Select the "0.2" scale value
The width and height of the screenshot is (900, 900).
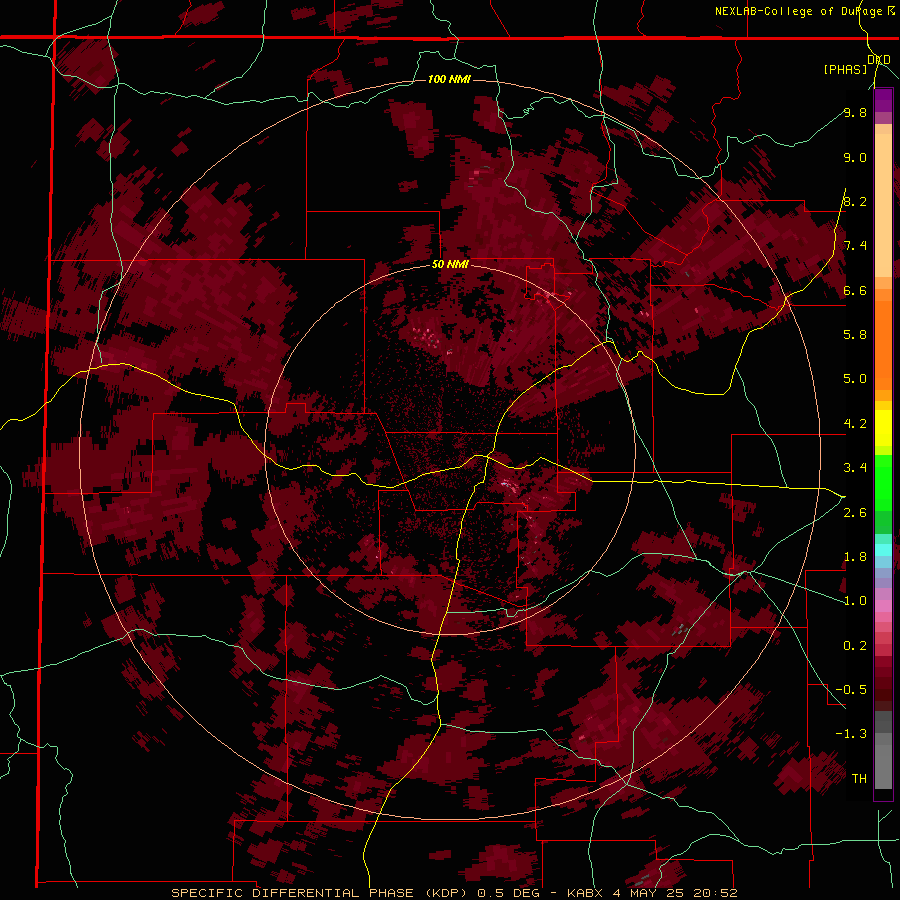(x=855, y=645)
